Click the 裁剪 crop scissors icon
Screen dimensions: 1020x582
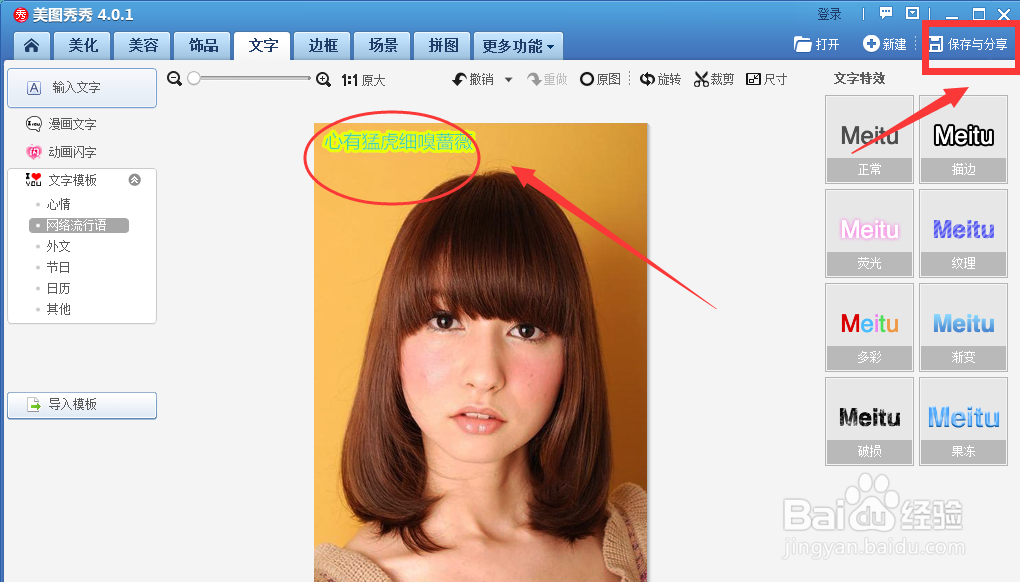pyautogui.click(x=701, y=79)
